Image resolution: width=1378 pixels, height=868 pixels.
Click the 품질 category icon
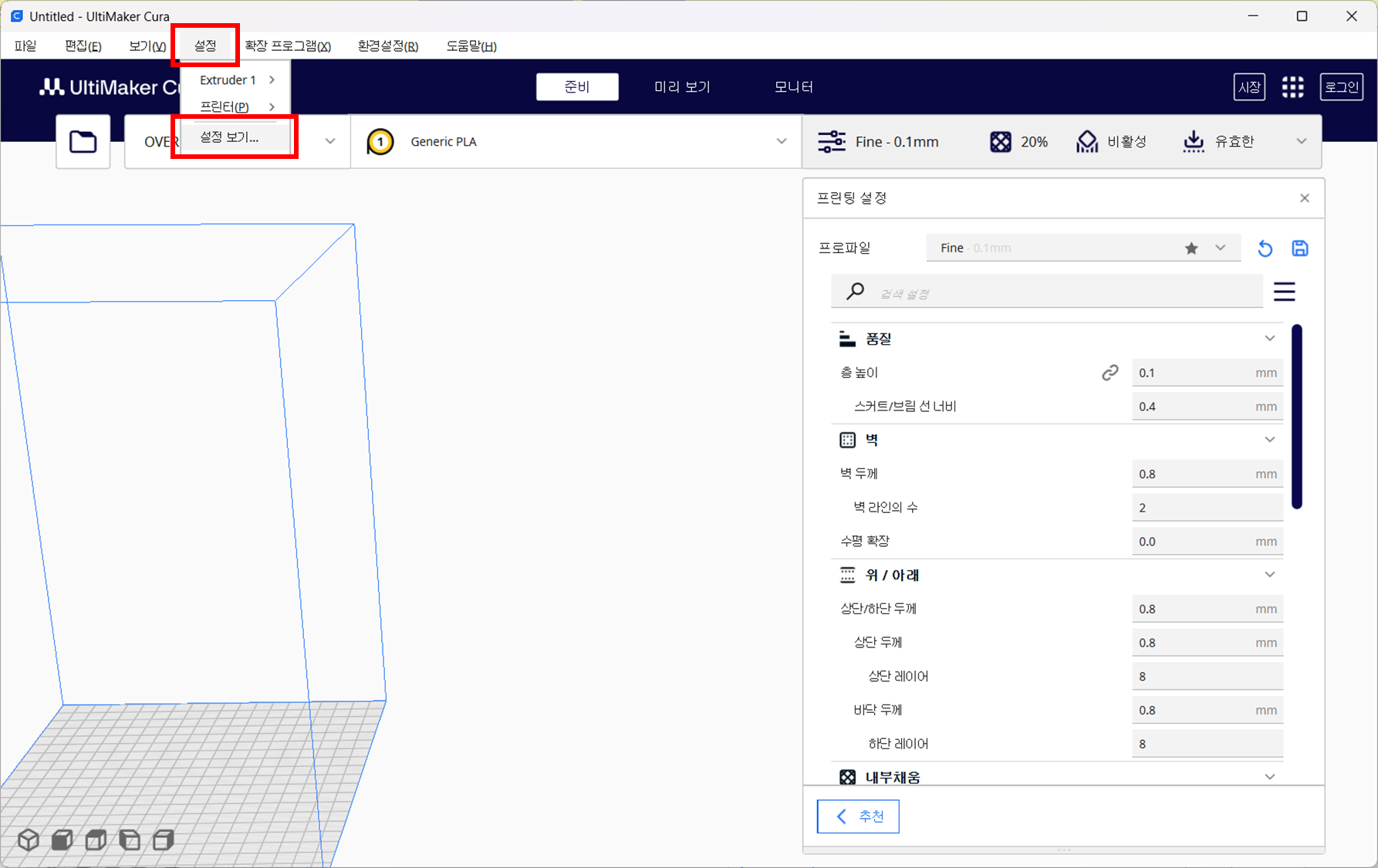click(847, 339)
